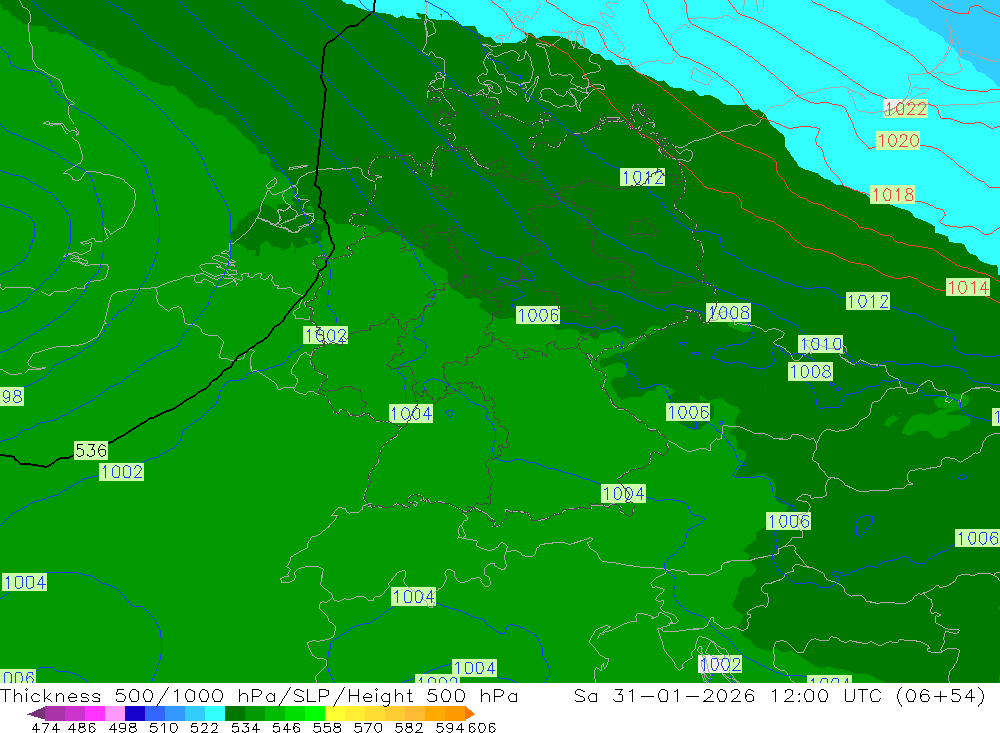This screenshot has height=733, width=1000.
Task: Click the 536 black thickness contour label
Action: [x=91, y=450]
